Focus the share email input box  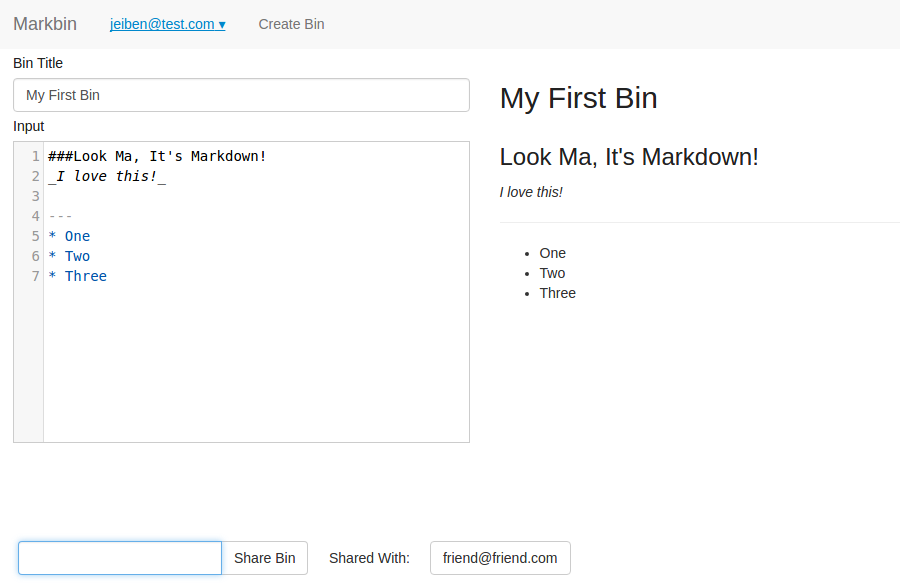pos(119,558)
